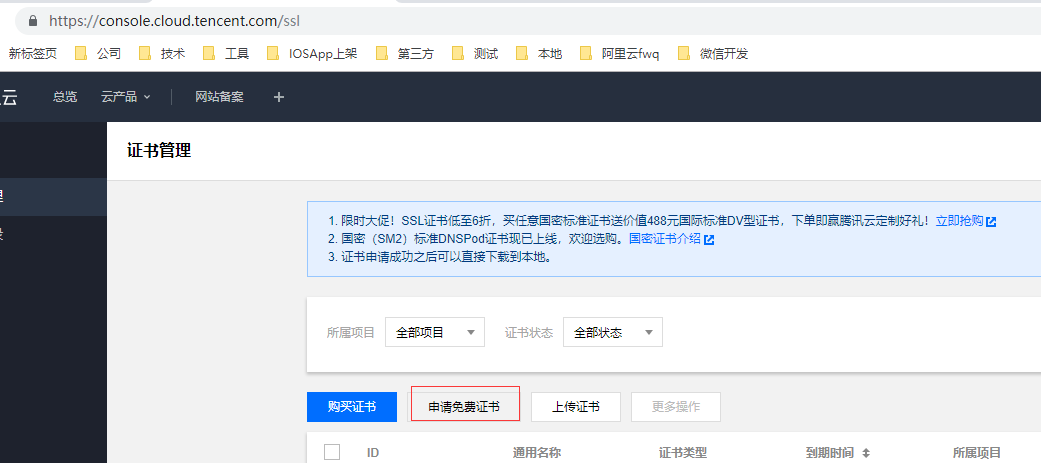This screenshot has height=463, width=1041.
Task: Click external link icon after 国密证书介绍
Action: (x=708, y=239)
